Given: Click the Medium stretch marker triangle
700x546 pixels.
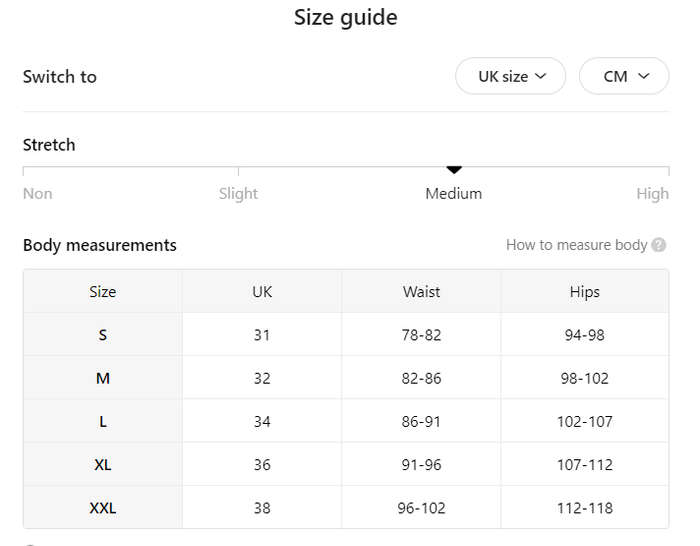Looking at the screenshot, I should (454, 170).
